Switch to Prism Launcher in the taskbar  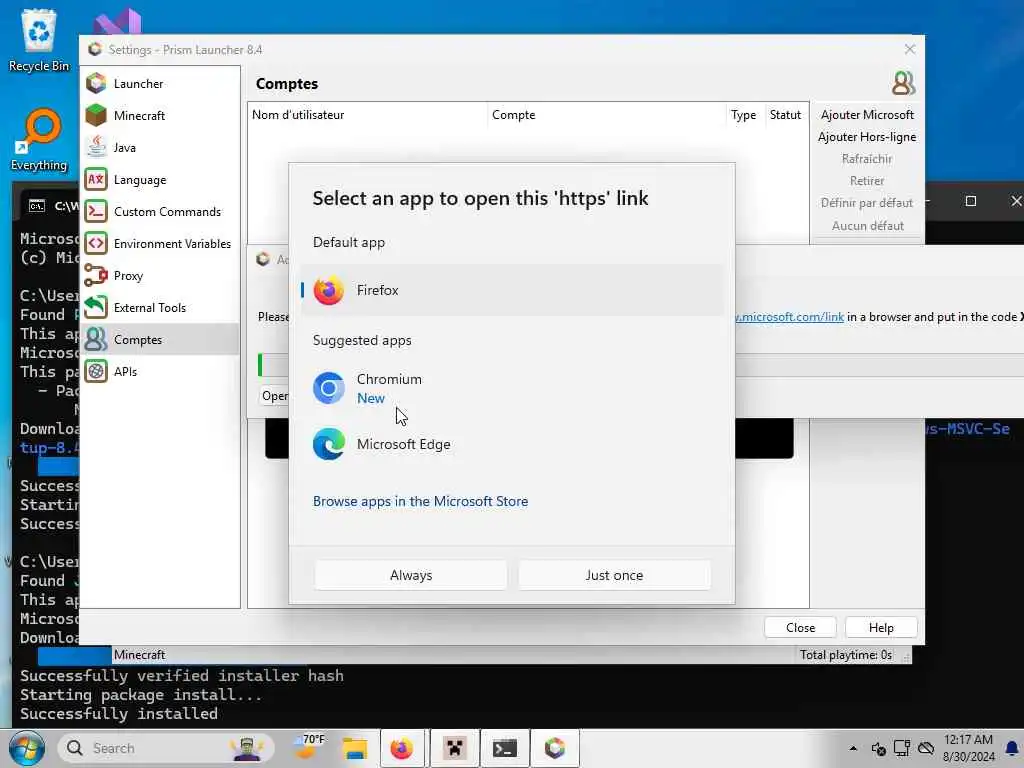pyautogui.click(x=554, y=748)
